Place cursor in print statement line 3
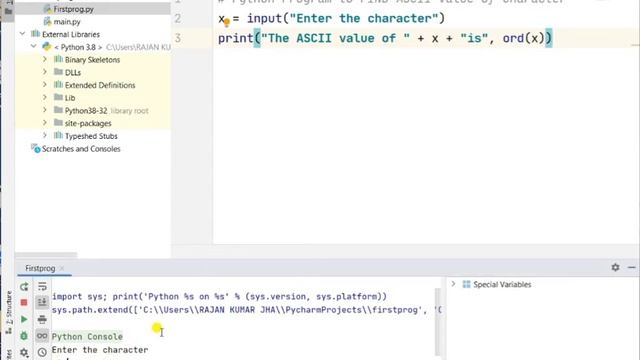This screenshot has height=360, width=640. pos(385,38)
